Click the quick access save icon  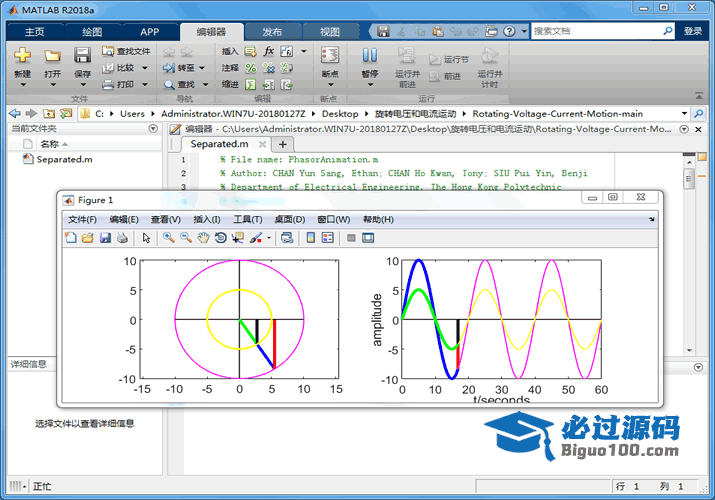(383, 31)
